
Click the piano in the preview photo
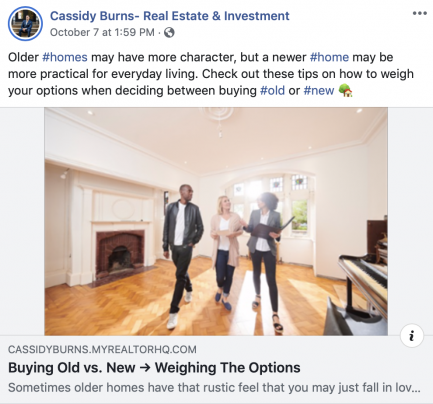pos(363,278)
